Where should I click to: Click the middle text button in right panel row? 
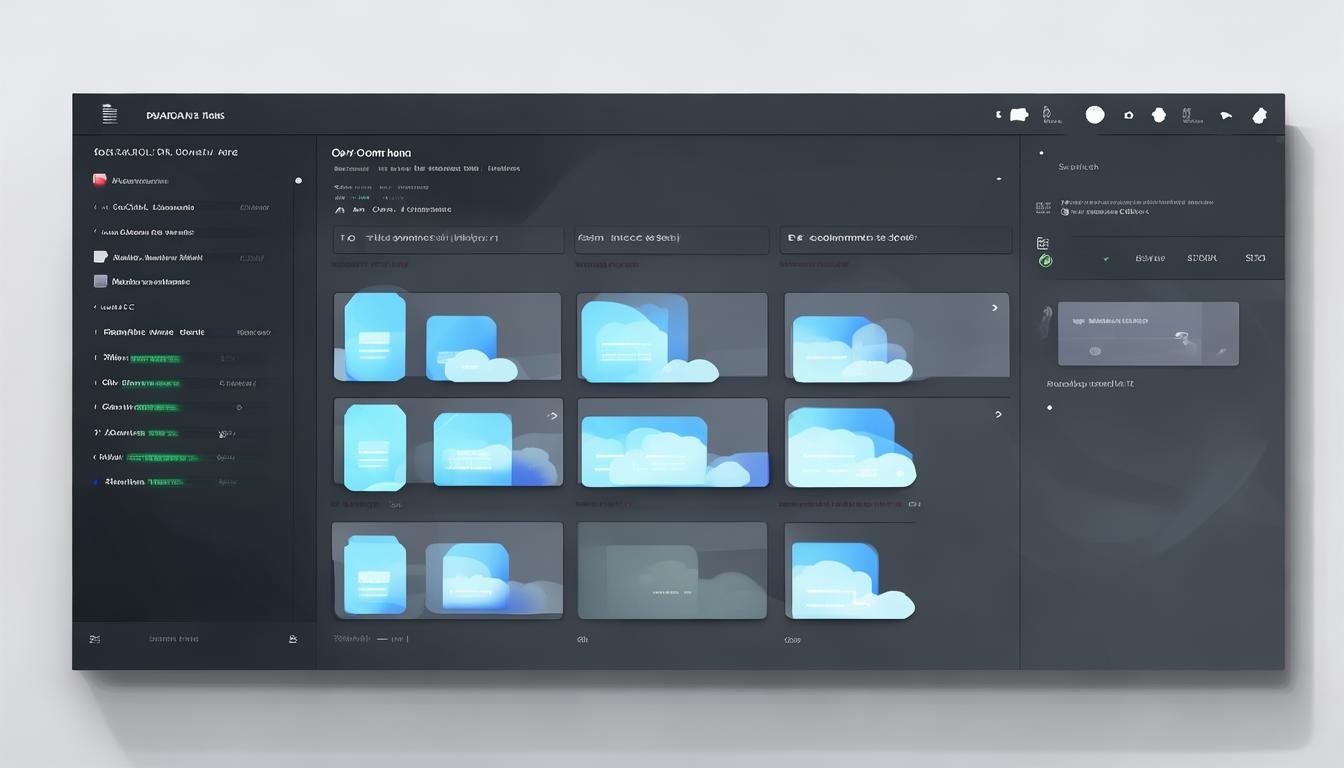pos(1202,258)
